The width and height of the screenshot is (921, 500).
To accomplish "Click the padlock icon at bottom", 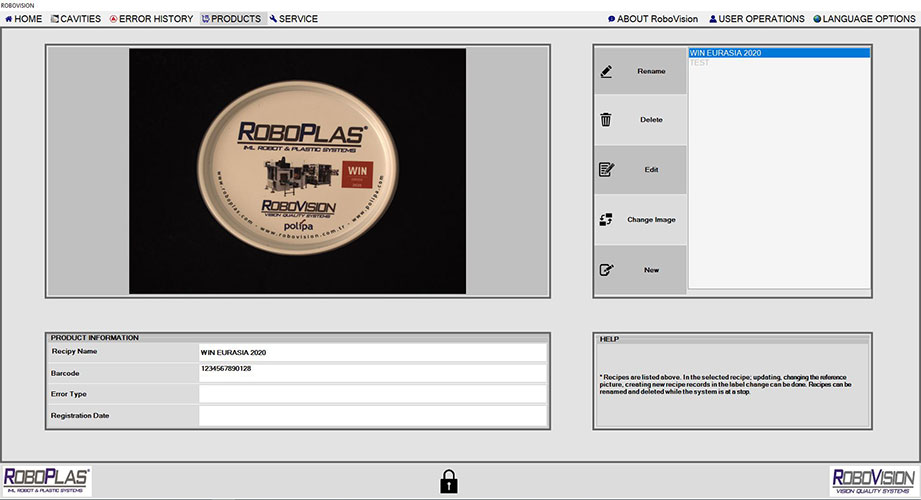I will click(x=449, y=481).
